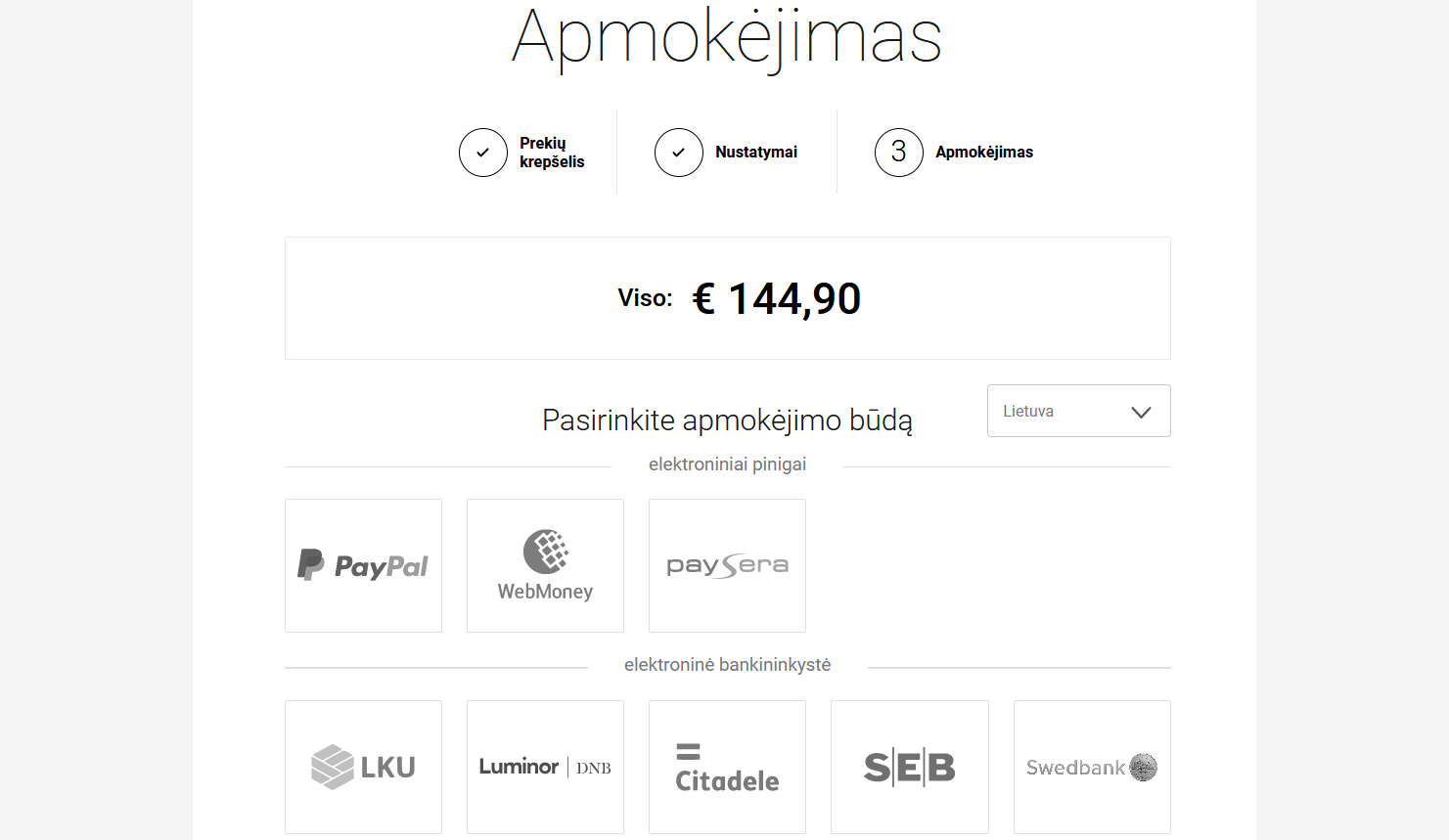Click the Apmokėjimas step label

(984, 153)
